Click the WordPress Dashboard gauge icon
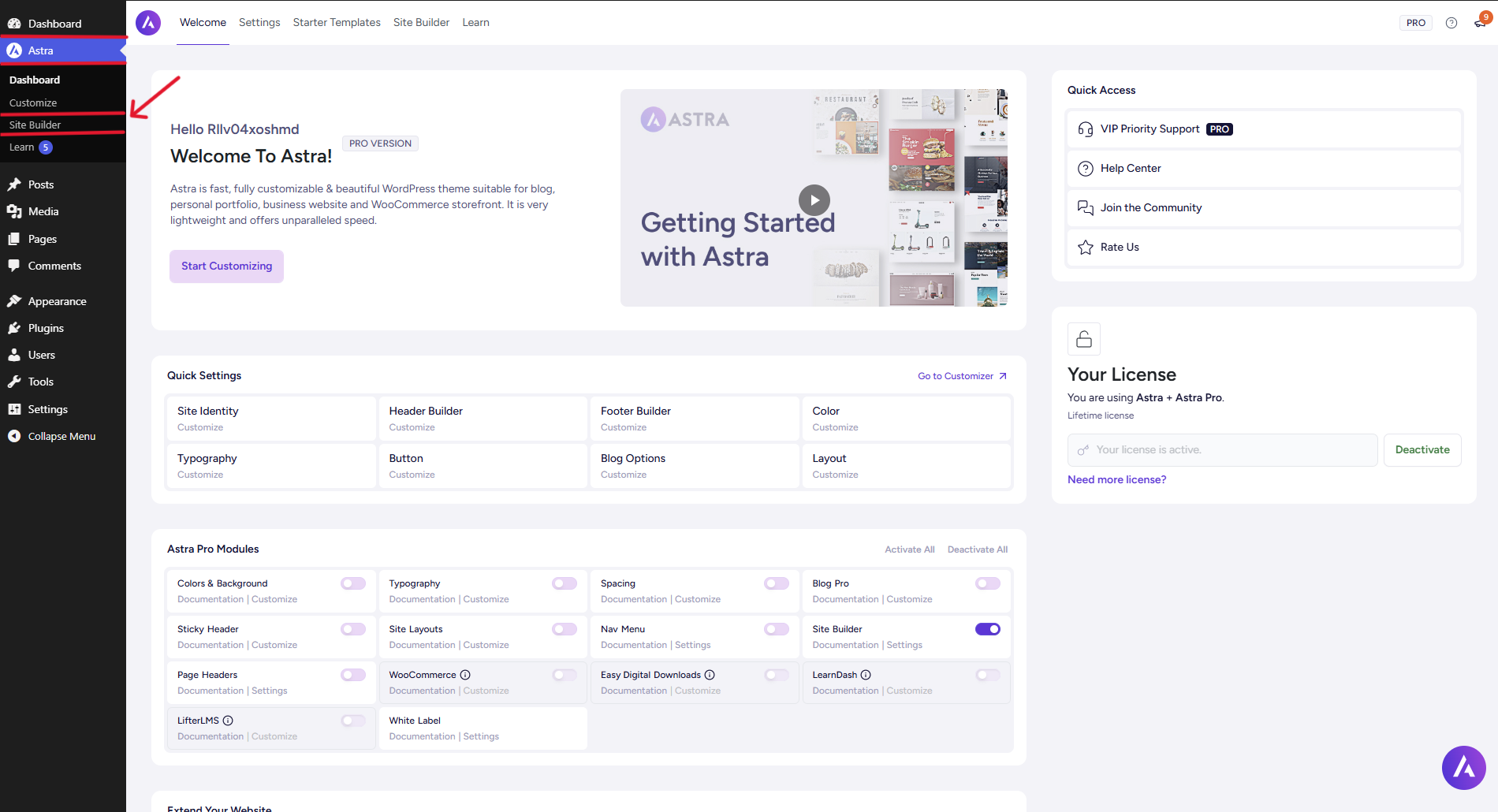This screenshot has width=1498, height=812. [14, 24]
